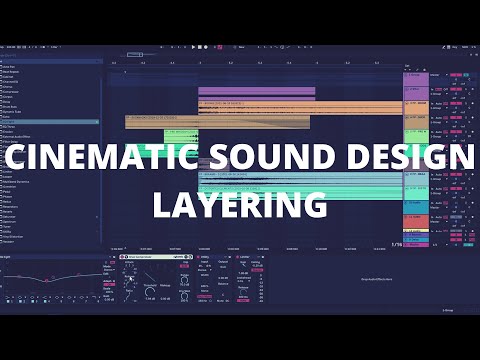The height and width of the screenshot is (360, 480).
Task: Fold the 1 Group track with its toggle
Action: (406, 75)
